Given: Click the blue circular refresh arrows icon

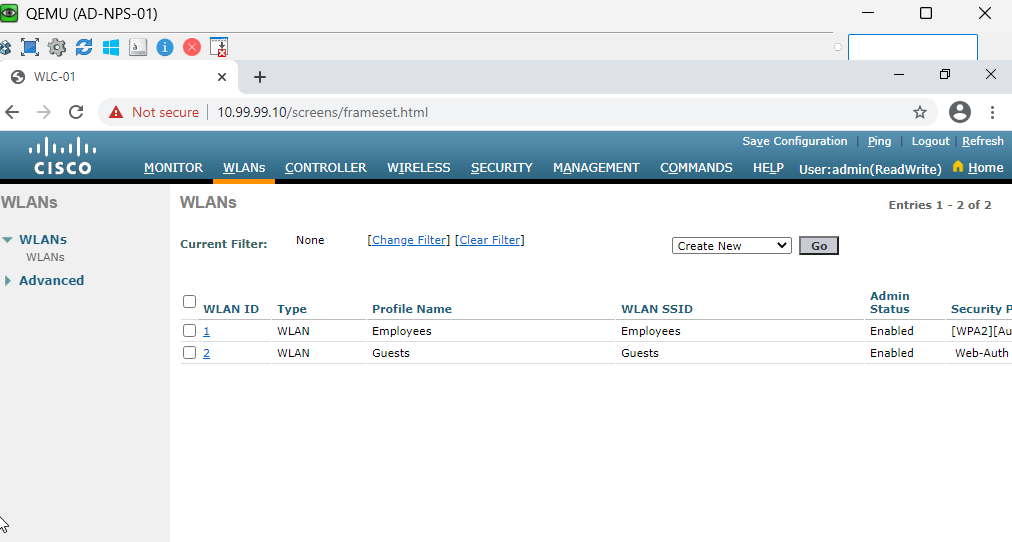Looking at the screenshot, I should [x=84, y=47].
